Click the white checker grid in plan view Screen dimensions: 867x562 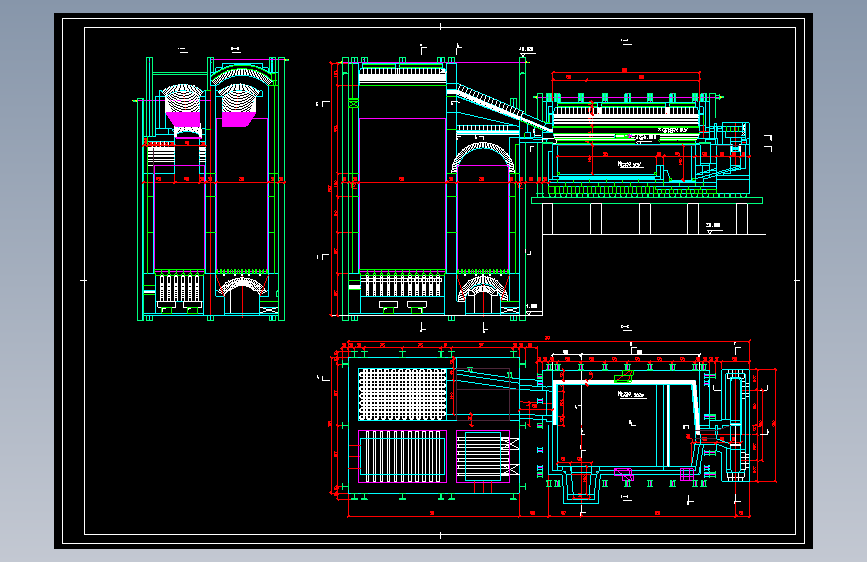pos(402,395)
